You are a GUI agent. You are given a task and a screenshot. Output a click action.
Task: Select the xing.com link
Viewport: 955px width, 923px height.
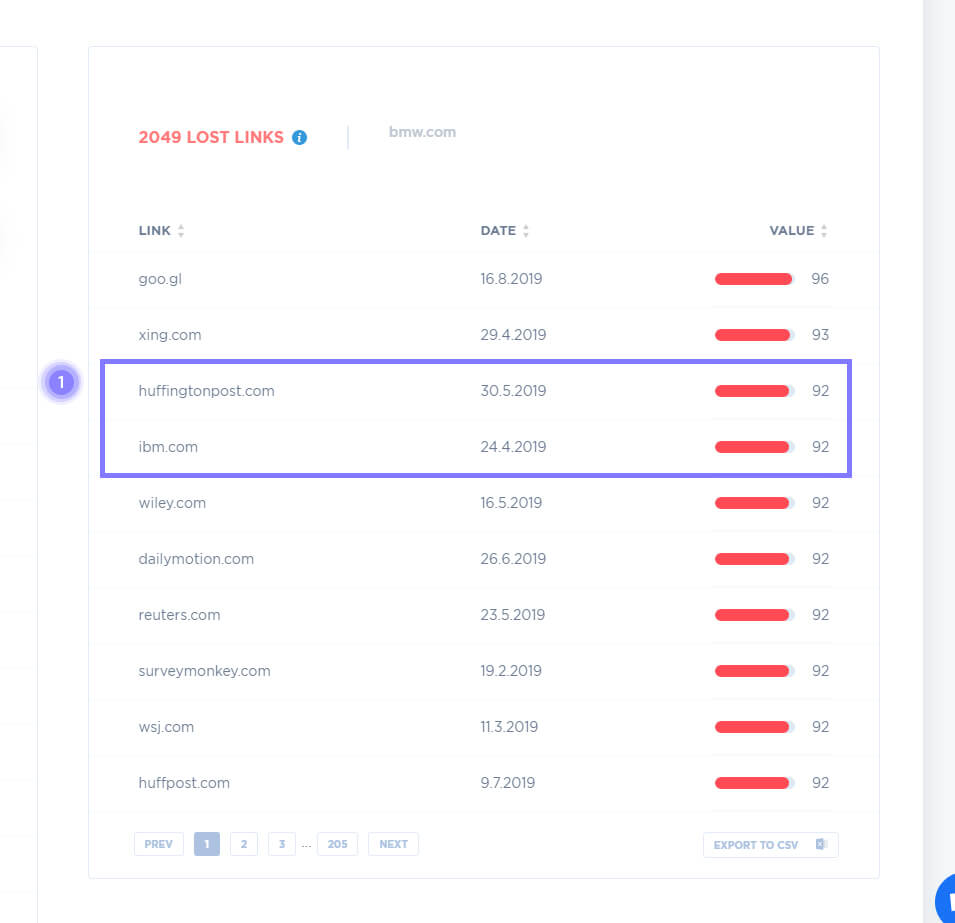pos(169,335)
